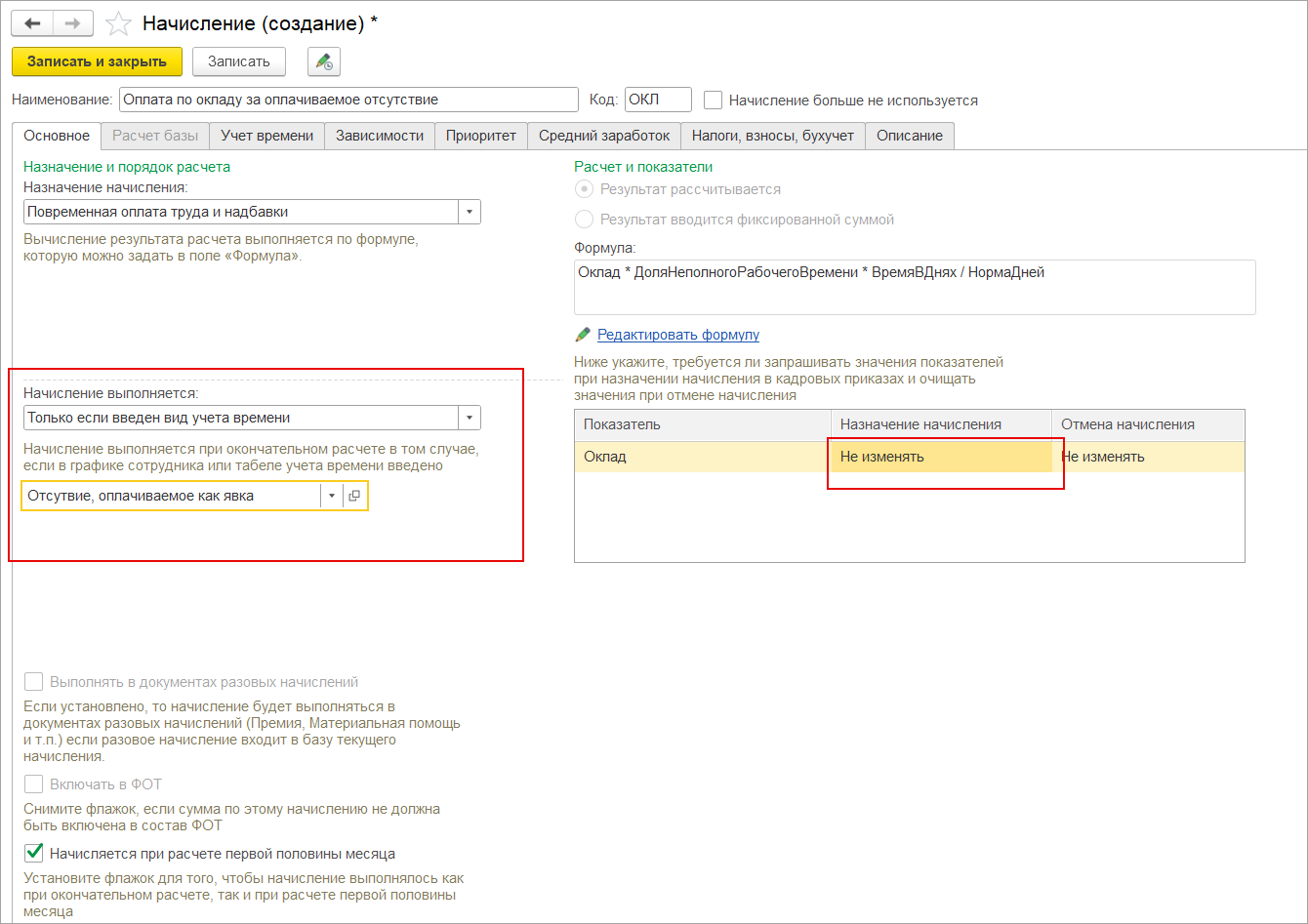1308x924 pixels.
Task: Click the pencil-clock icon in the toolbar
Action: [323, 61]
